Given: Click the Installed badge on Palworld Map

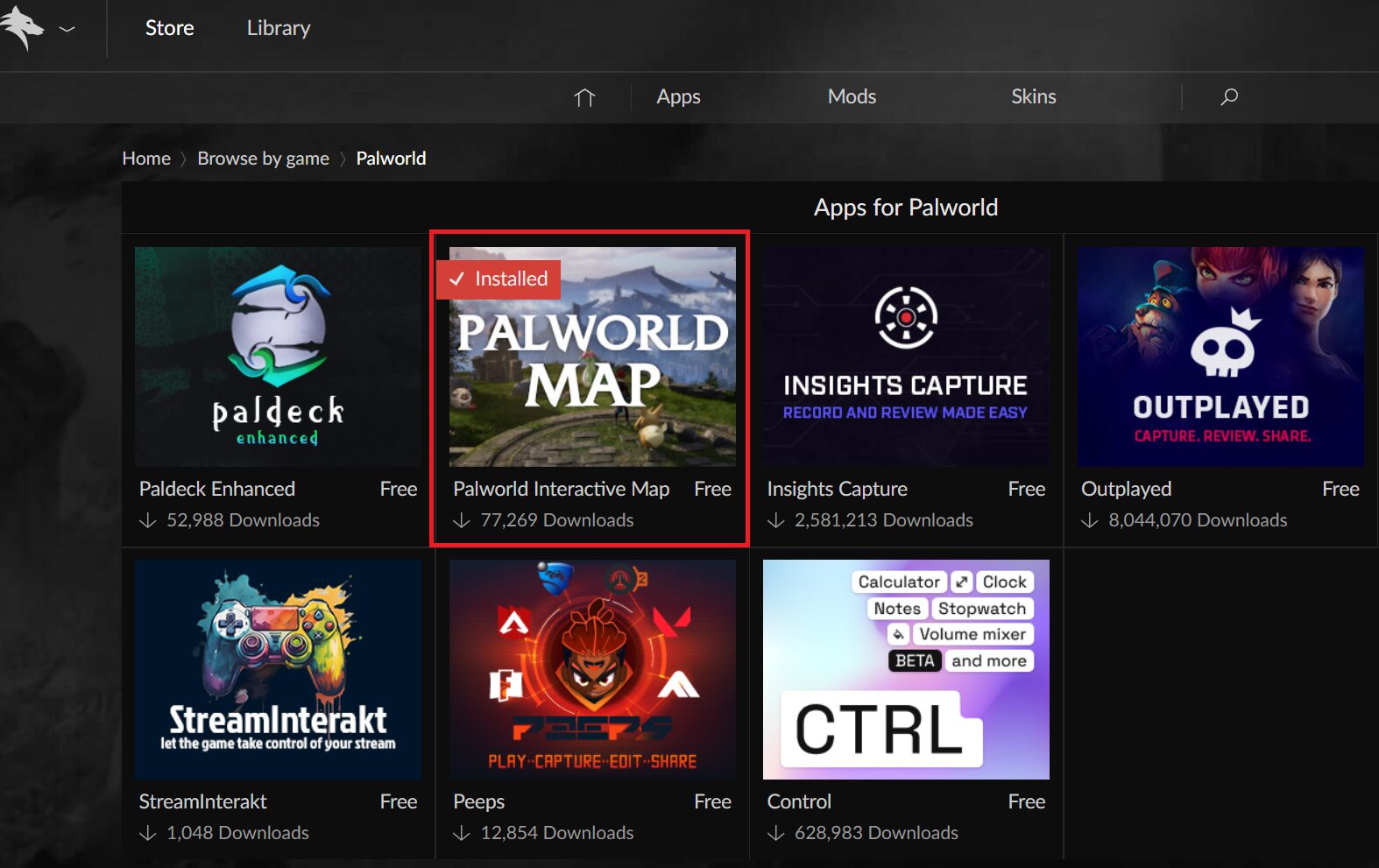Looking at the screenshot, I should click(x=499, y=279).
